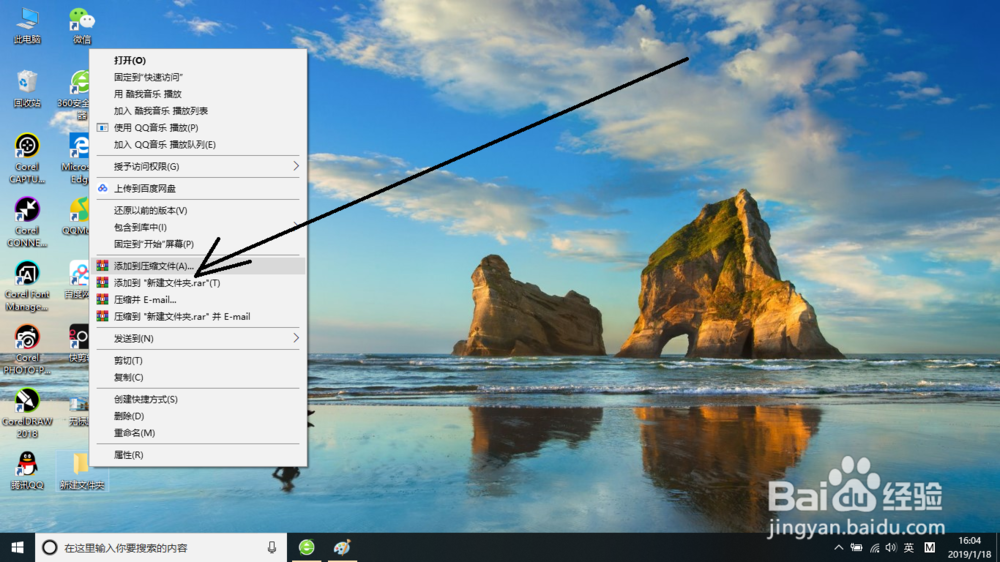Click the WinRAR icon beside 添加到压缩文件(A)

pyautogui.click(x=102, y=265)
